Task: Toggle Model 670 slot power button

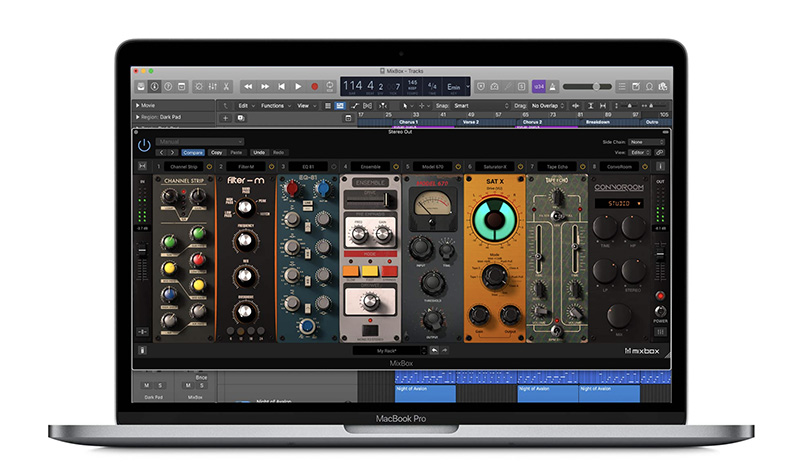Action: (x=458, y=166)
